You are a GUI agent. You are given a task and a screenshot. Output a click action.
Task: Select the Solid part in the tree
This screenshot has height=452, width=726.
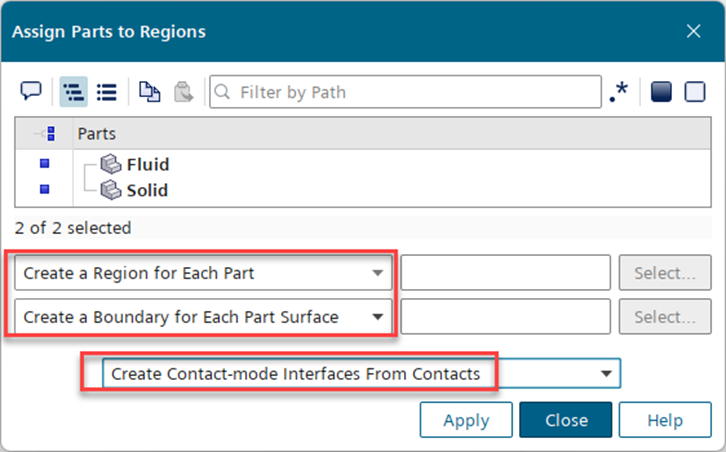coord(147,190)
